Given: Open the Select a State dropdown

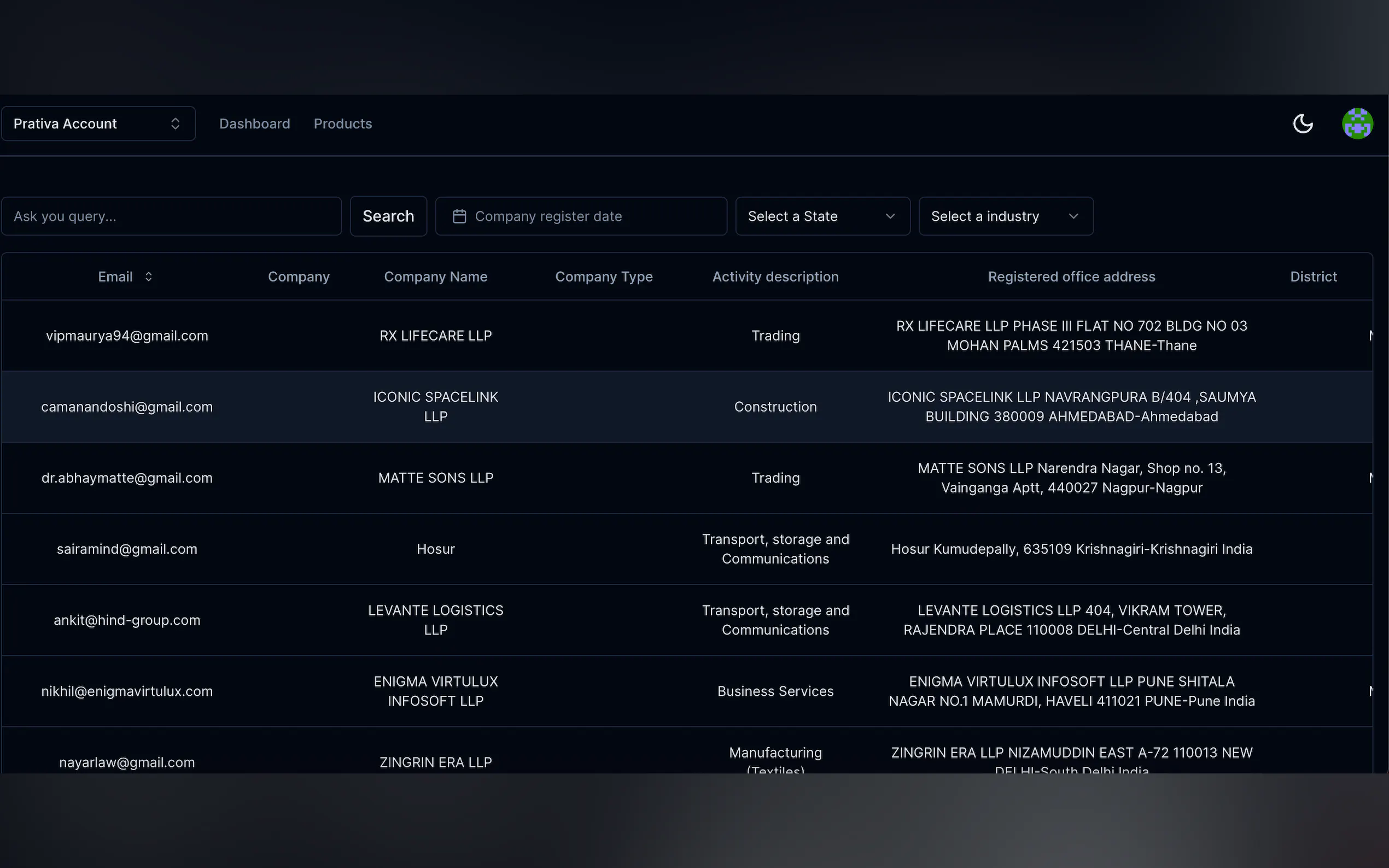Looking at the screenshot, I should [822, 216].
